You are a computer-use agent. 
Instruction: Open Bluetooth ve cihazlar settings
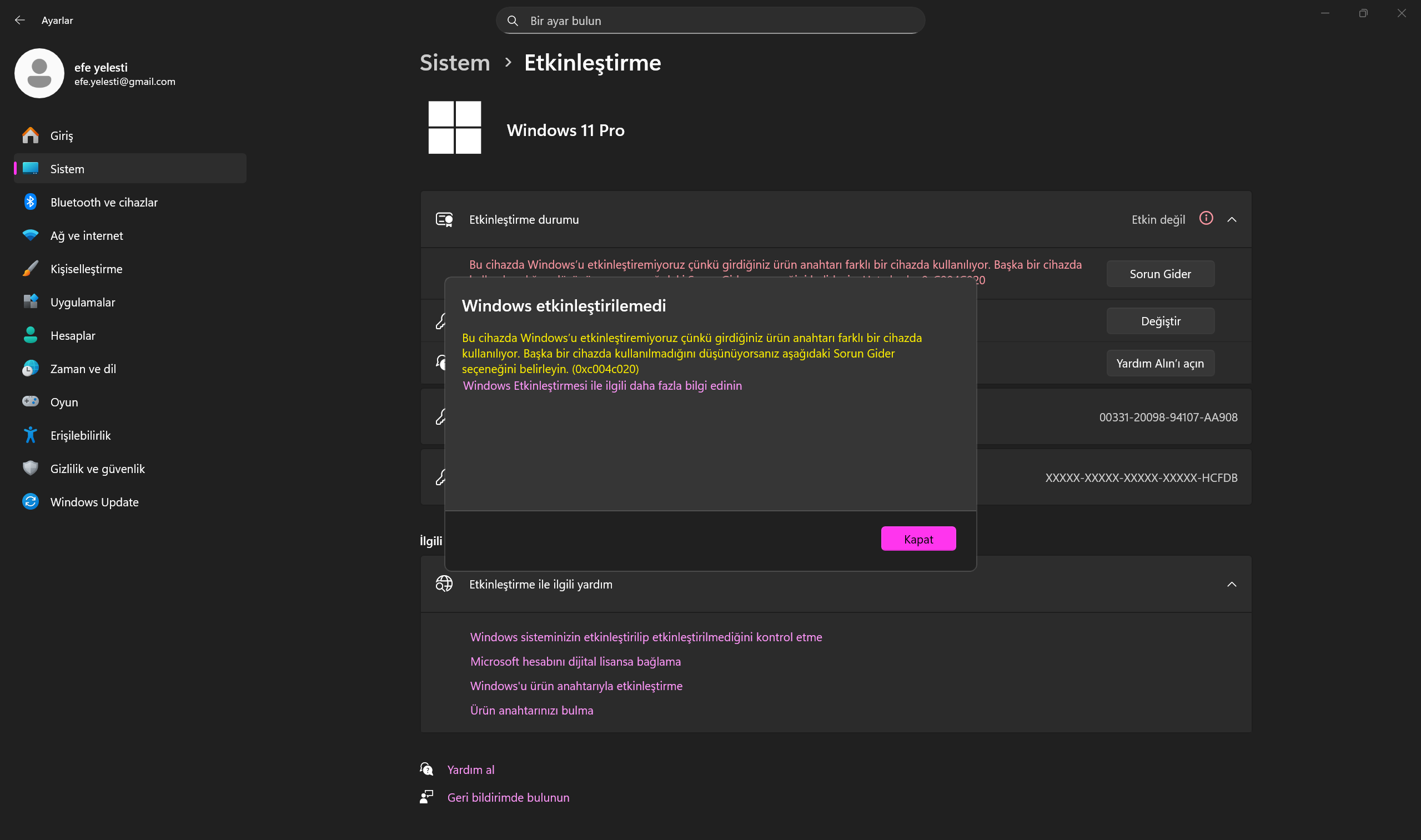(130, 202)
